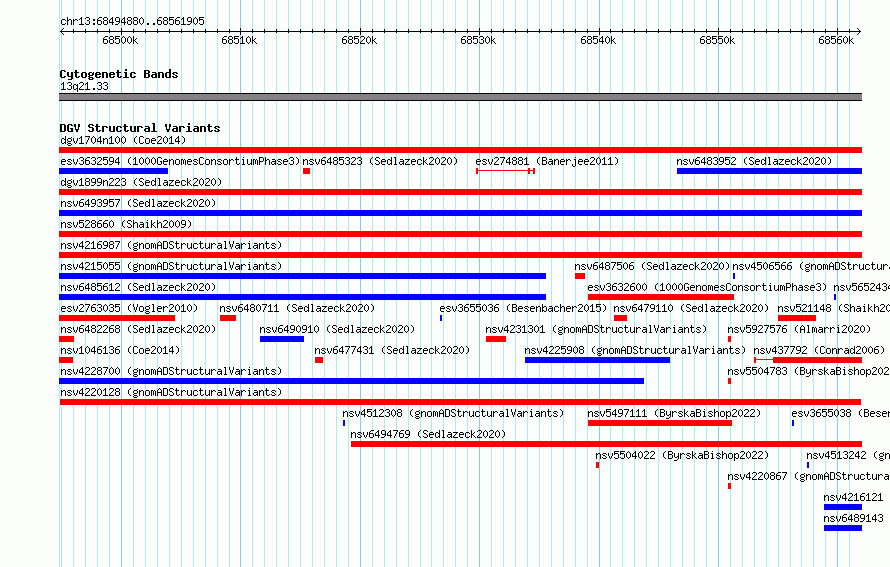Screen dimensions: 890x567
Task: Select nsv6482268 (Sedlazeck2020) label
Action: (138, 329)
